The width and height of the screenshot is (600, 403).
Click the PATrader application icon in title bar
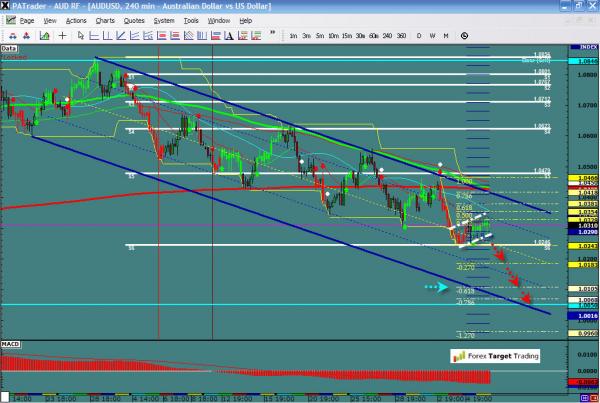coord(7,6)
